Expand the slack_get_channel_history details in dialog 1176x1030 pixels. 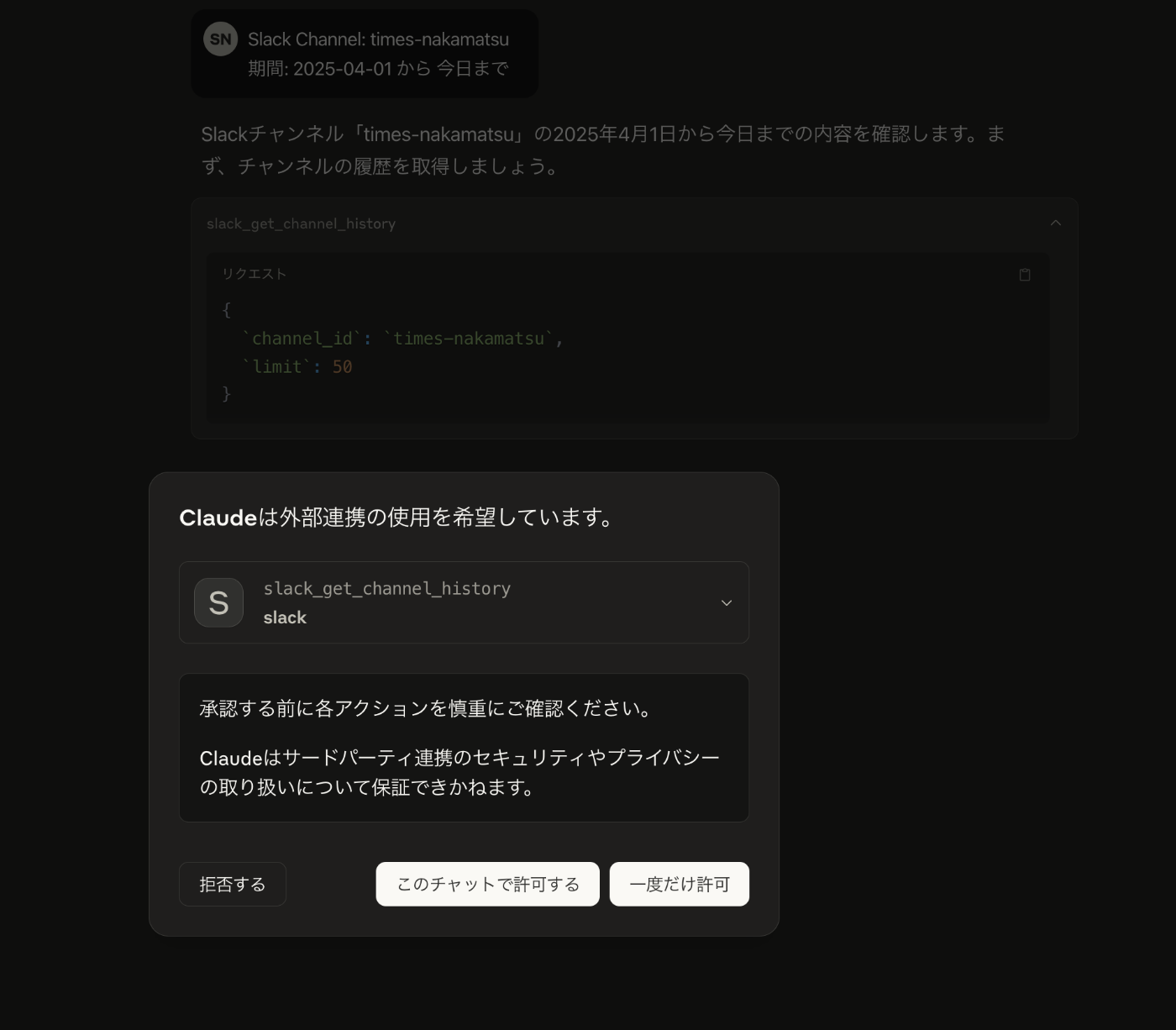[x=727, y=602]
